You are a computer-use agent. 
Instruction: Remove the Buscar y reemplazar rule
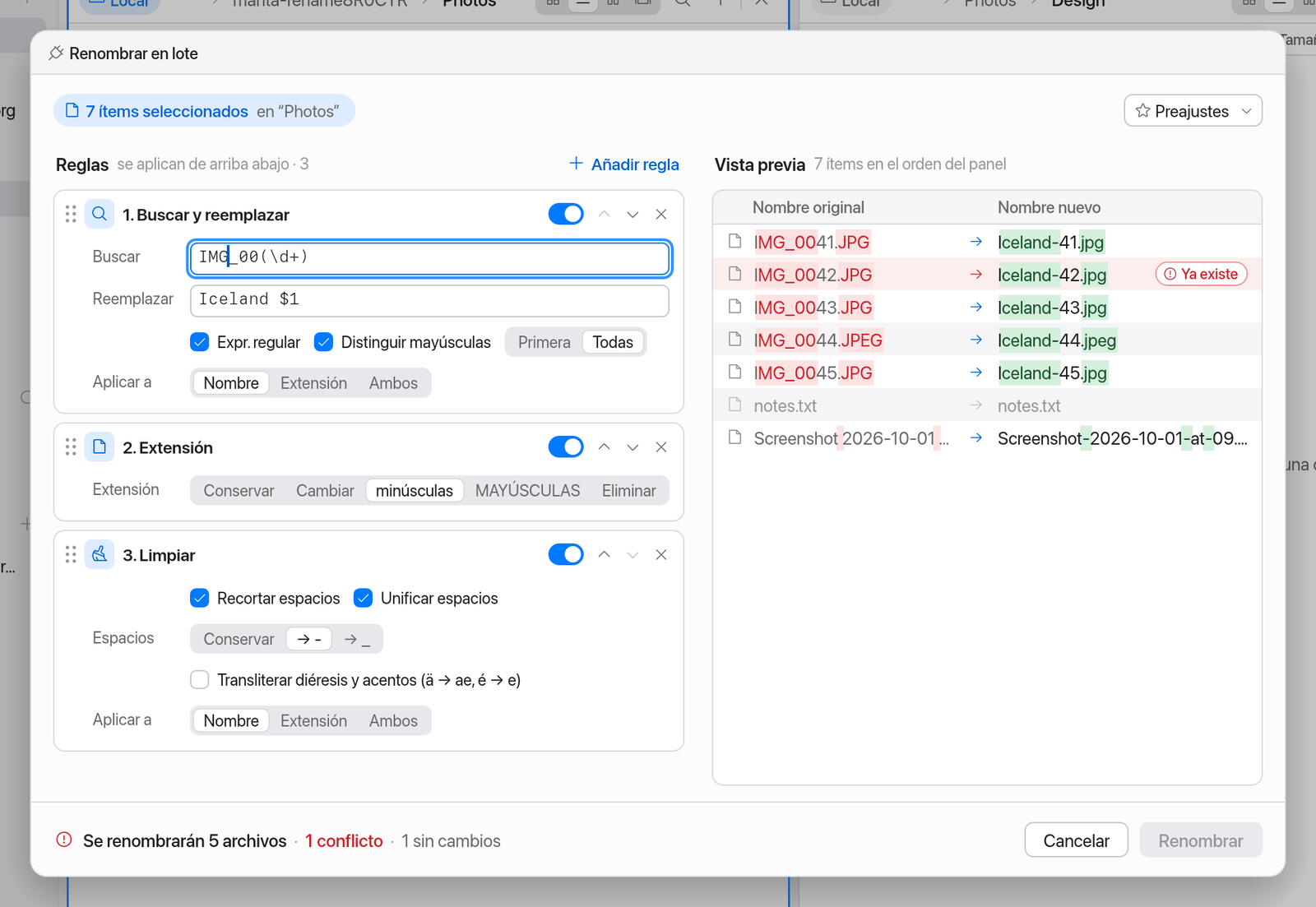coord(661,215)
